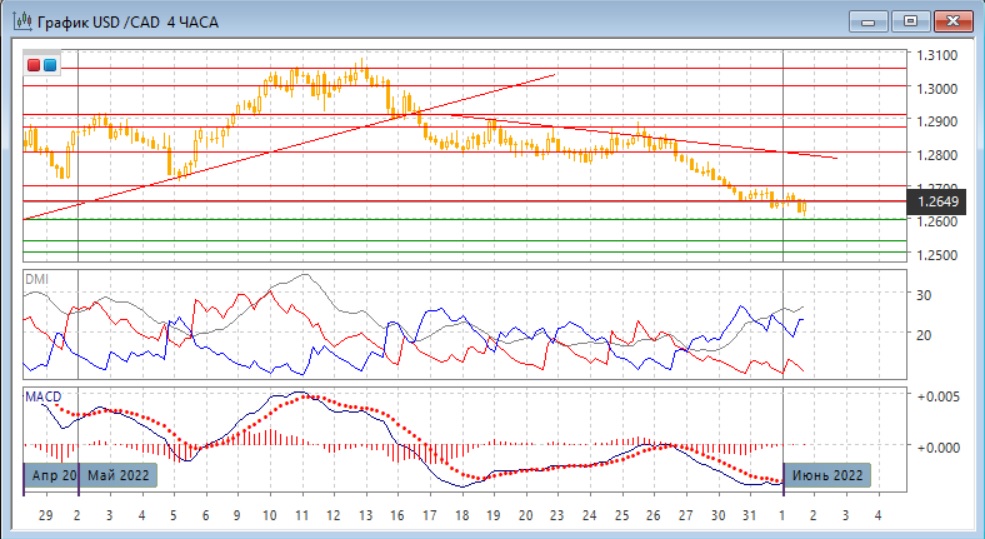Click the Апр 20 month marker
Screen dimensions: 985x539
pos(51,475)
